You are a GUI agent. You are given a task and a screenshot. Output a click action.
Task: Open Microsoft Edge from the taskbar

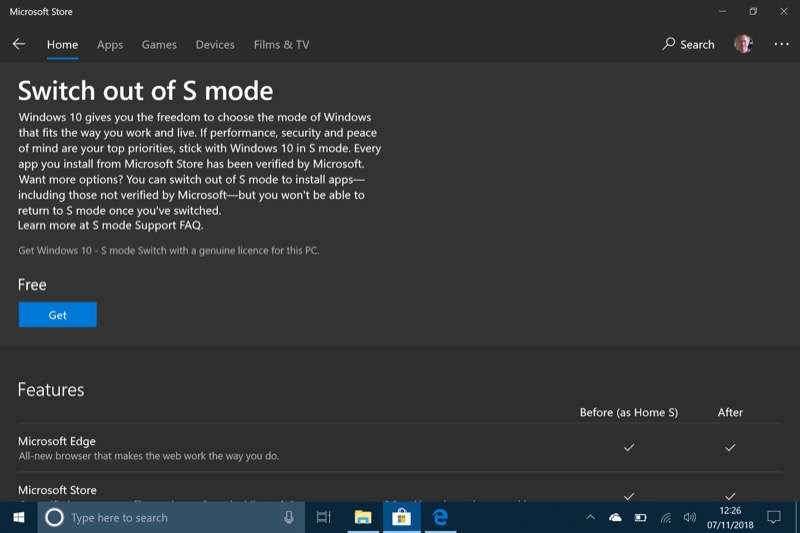tap(440, 517)
